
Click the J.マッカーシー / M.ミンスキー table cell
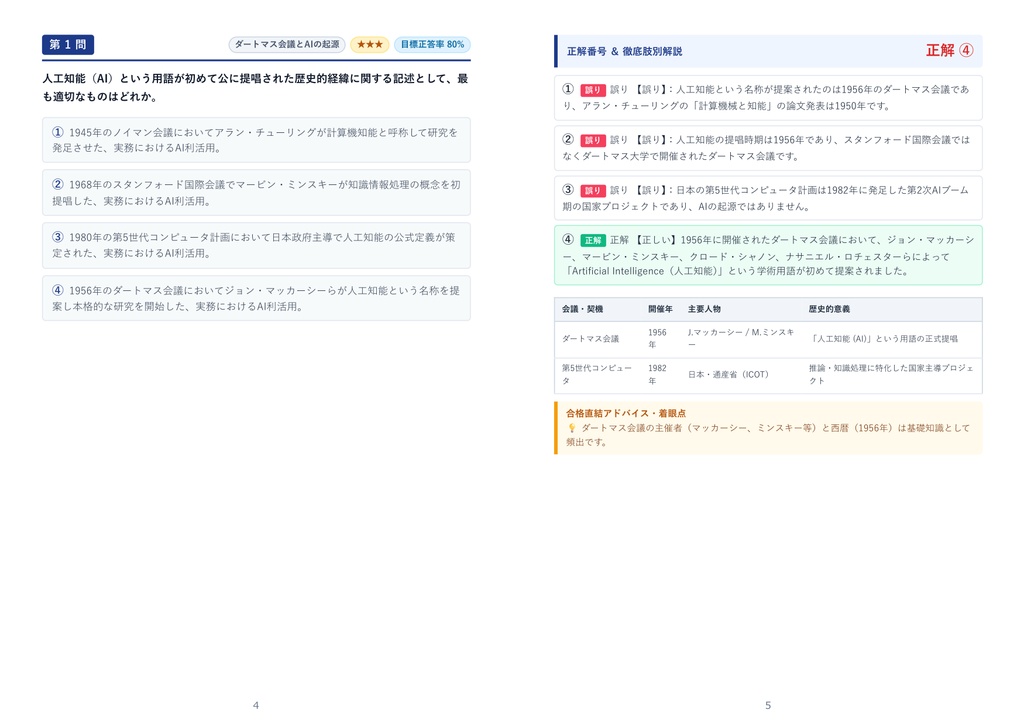click(741, 338)
